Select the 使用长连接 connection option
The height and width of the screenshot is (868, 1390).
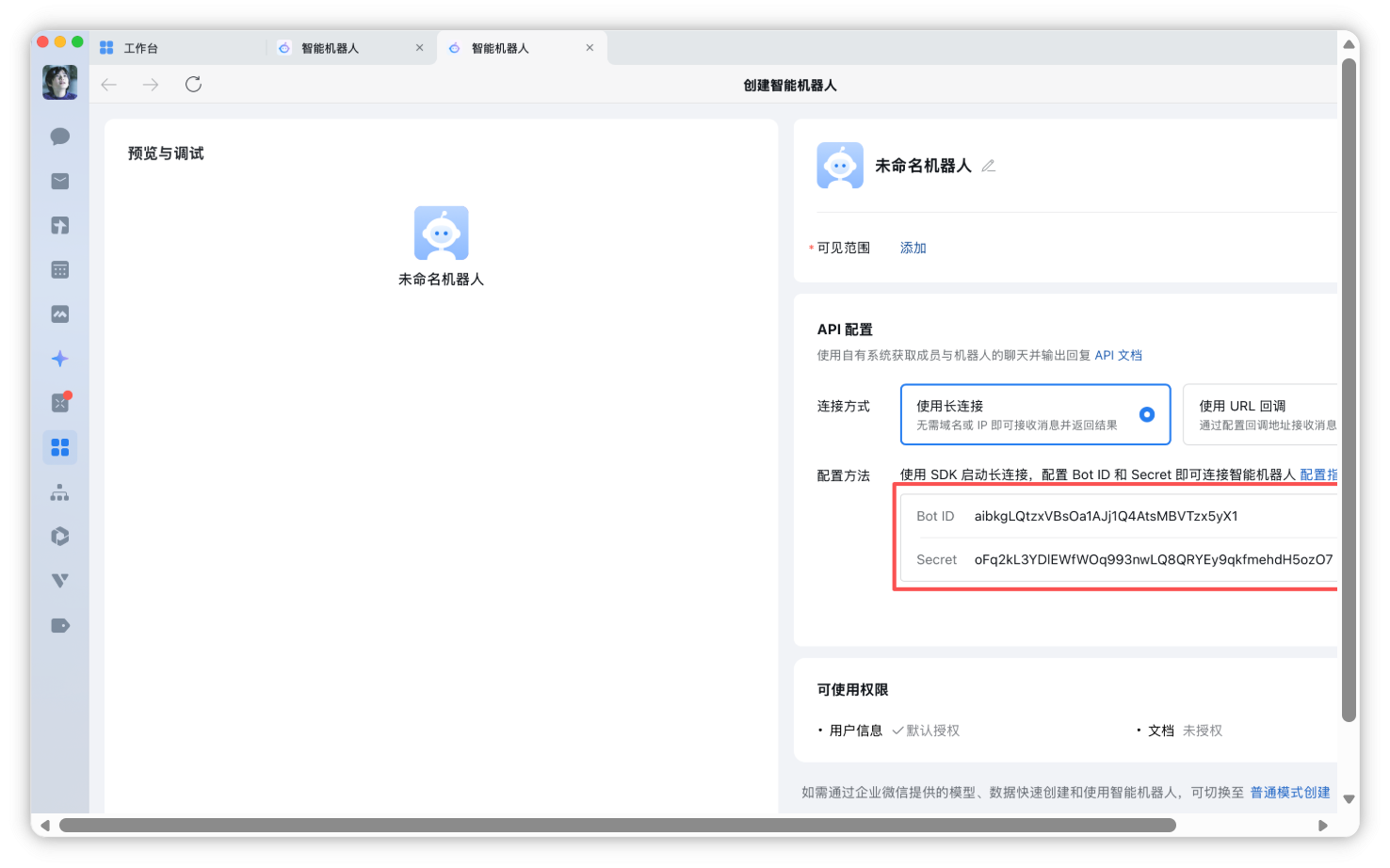click(x=1035, y=414)
